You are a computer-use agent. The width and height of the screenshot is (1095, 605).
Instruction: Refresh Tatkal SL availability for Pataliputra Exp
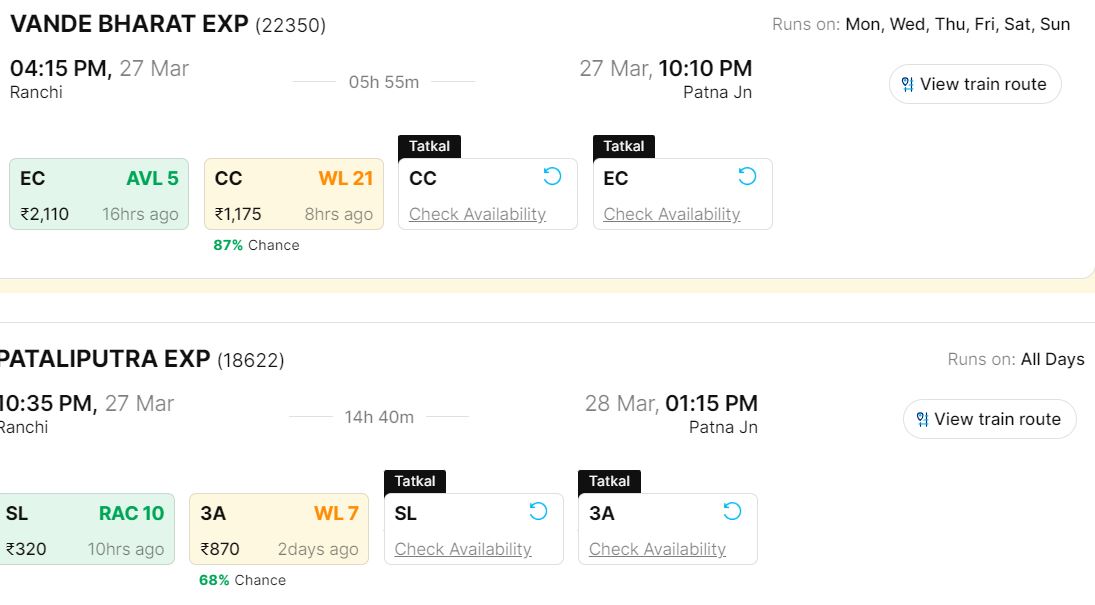(538, 512)
